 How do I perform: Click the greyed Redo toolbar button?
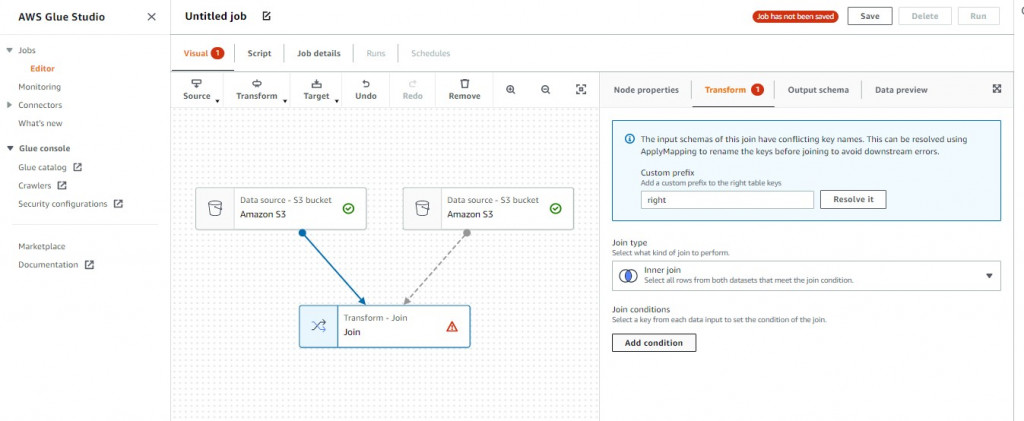click(x=412, y=90)
